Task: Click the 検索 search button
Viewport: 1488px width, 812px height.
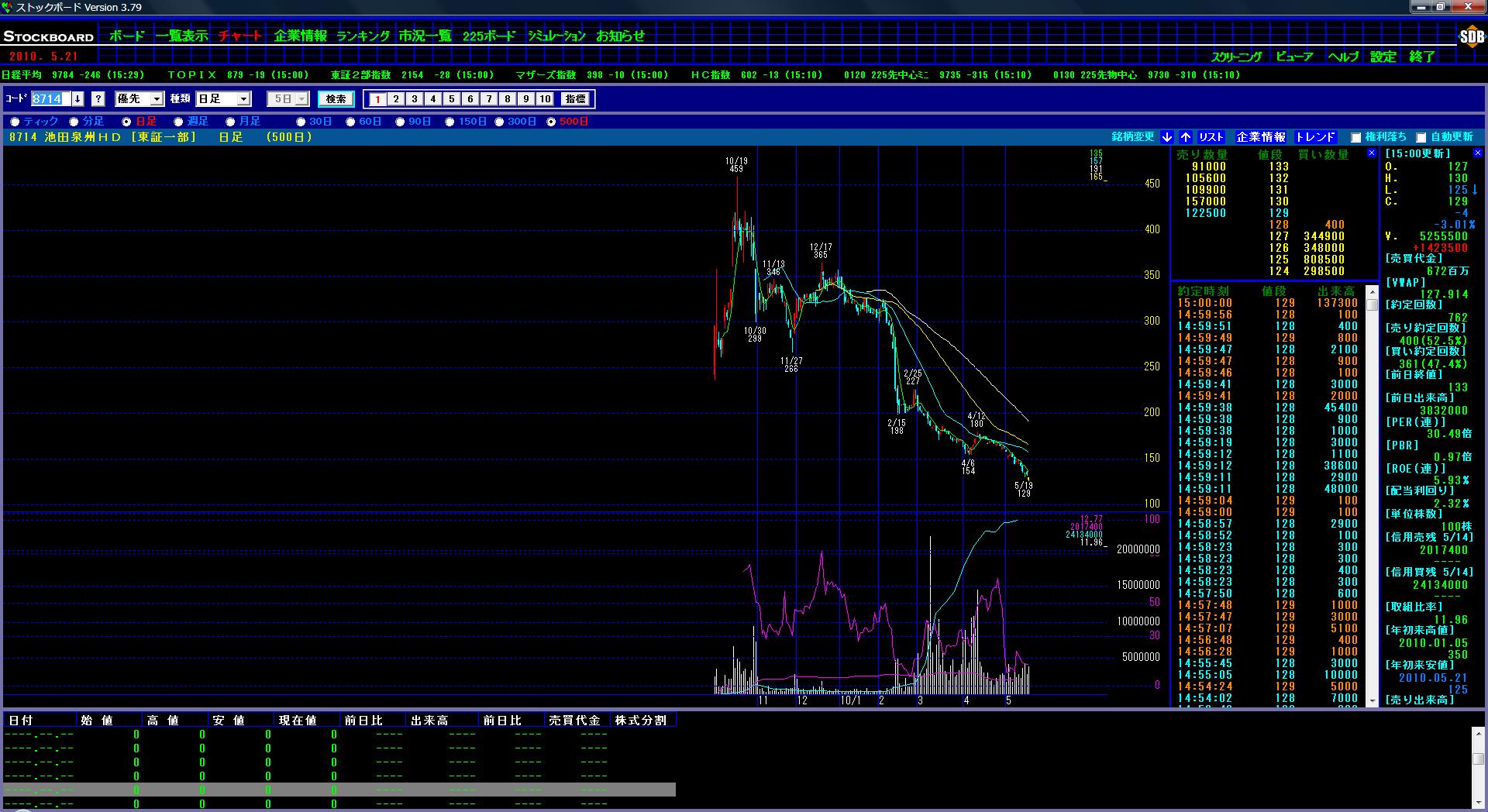Action: tap(336, 99)
